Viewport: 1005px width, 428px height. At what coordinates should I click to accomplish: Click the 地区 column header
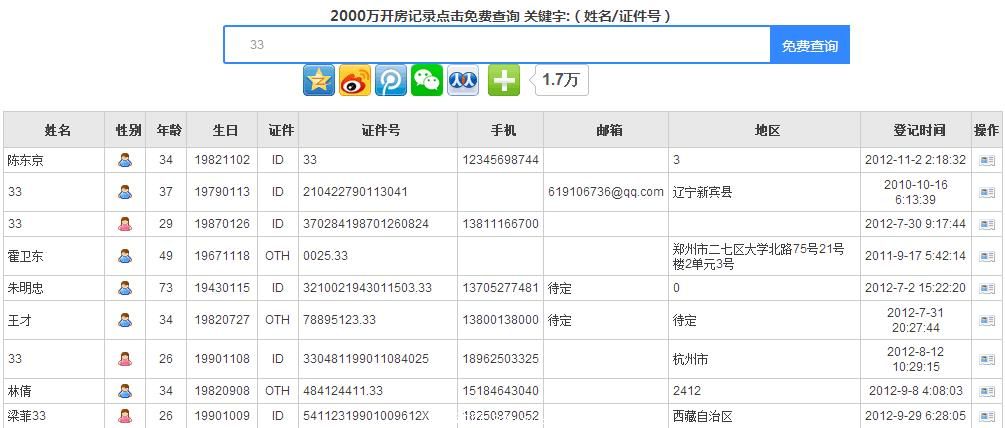[x=767, y=130]
